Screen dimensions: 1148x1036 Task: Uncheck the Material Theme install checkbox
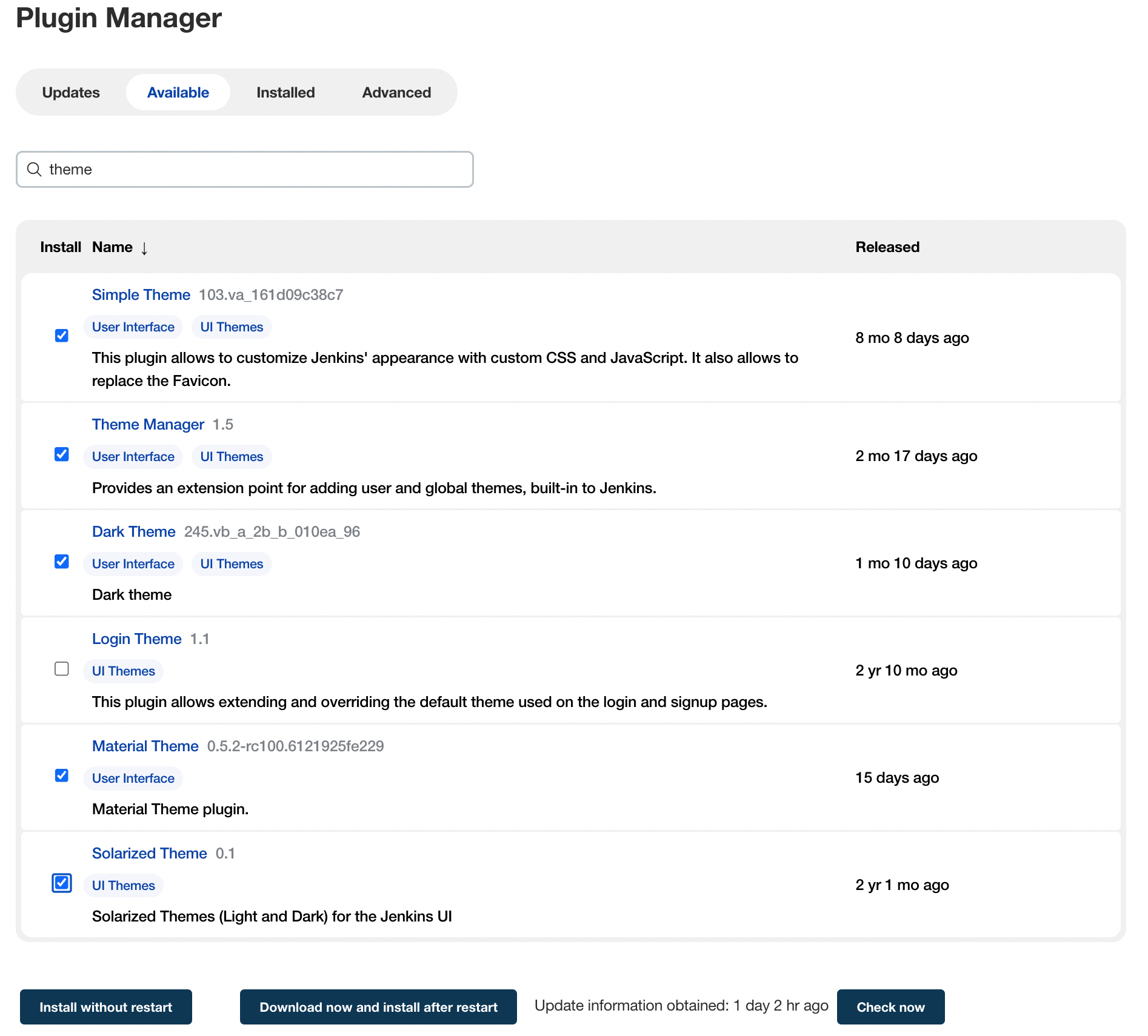[62, 775]
